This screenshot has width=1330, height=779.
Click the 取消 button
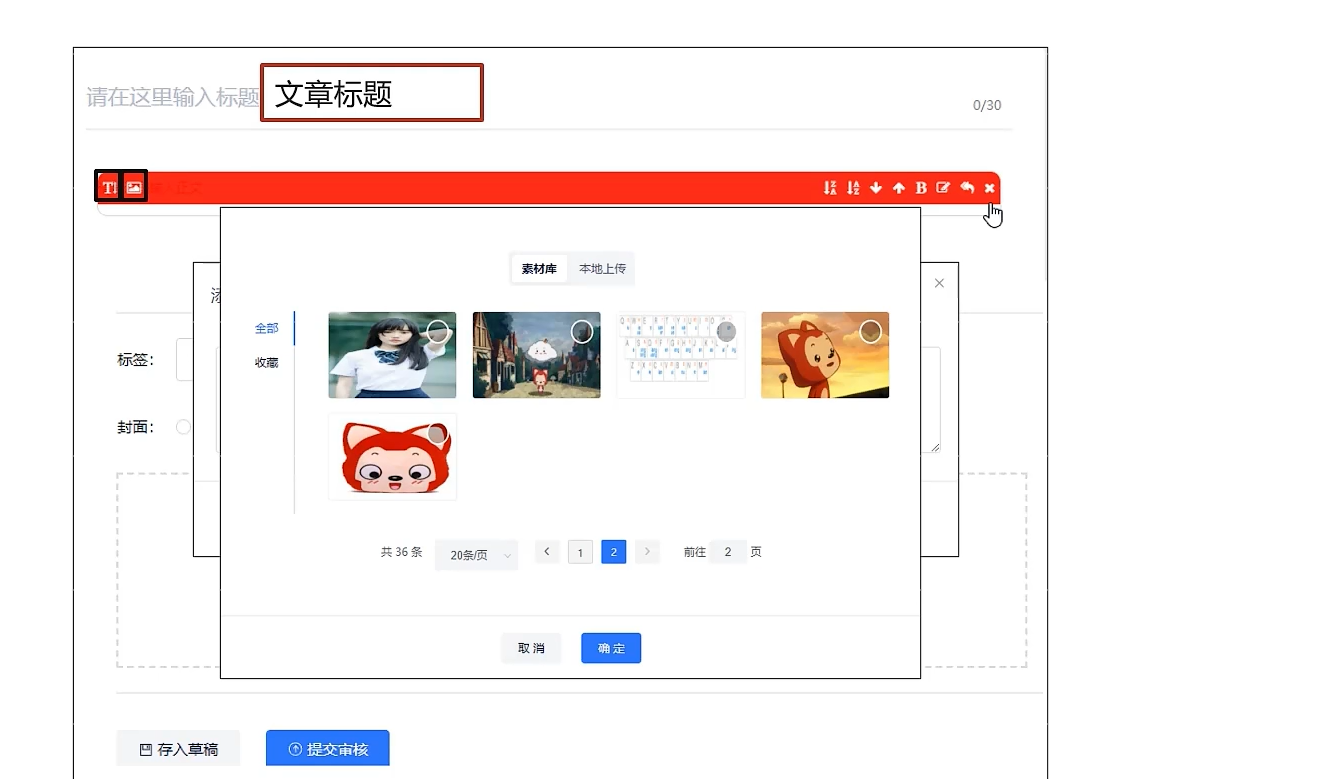[x=531, y=648]
